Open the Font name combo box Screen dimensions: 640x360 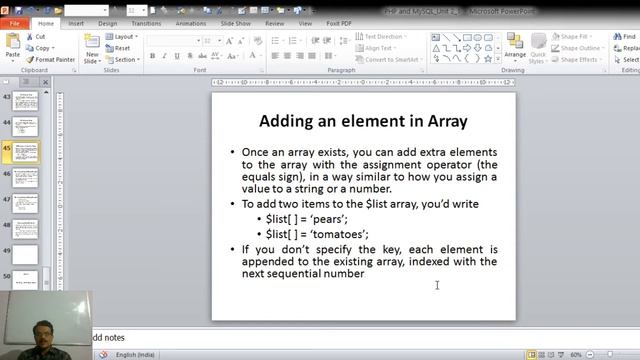[174, 41]
